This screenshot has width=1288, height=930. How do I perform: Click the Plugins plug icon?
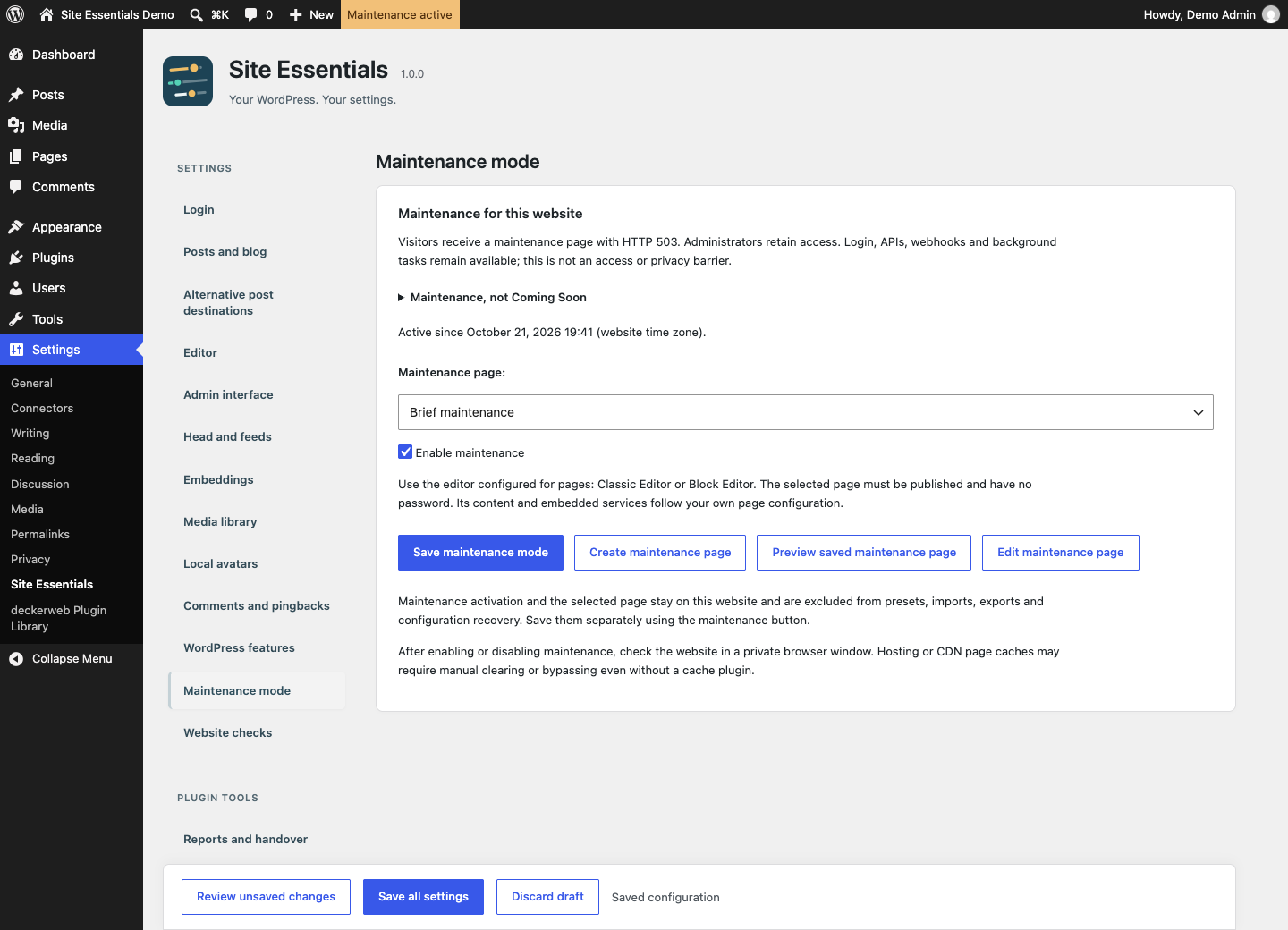pyautogui.click(x=16, y=258)
